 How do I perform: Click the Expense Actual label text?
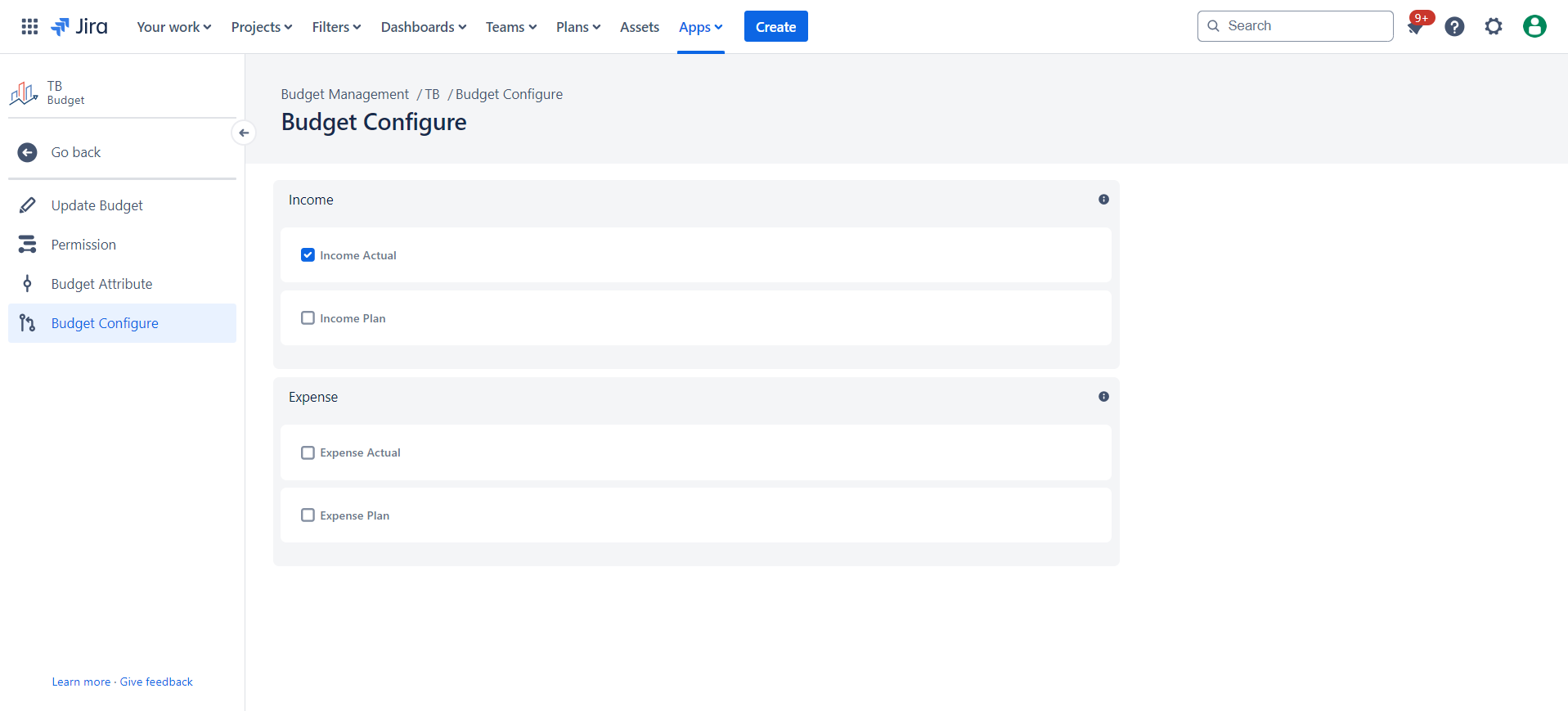click(x=360, y=452)
